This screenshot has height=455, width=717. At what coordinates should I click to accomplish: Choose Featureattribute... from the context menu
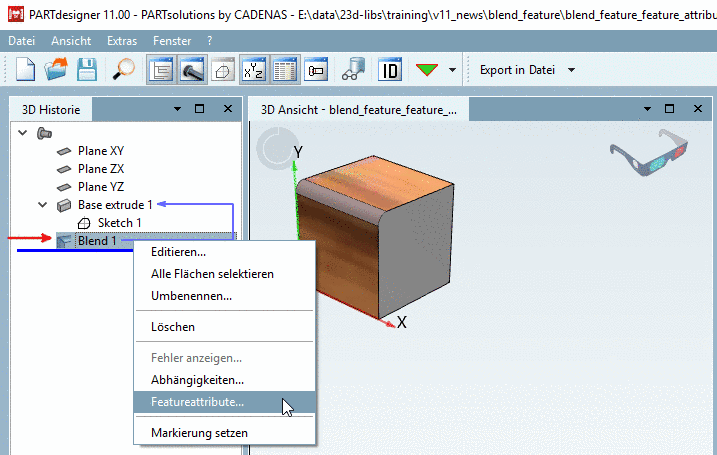(225, 402)
